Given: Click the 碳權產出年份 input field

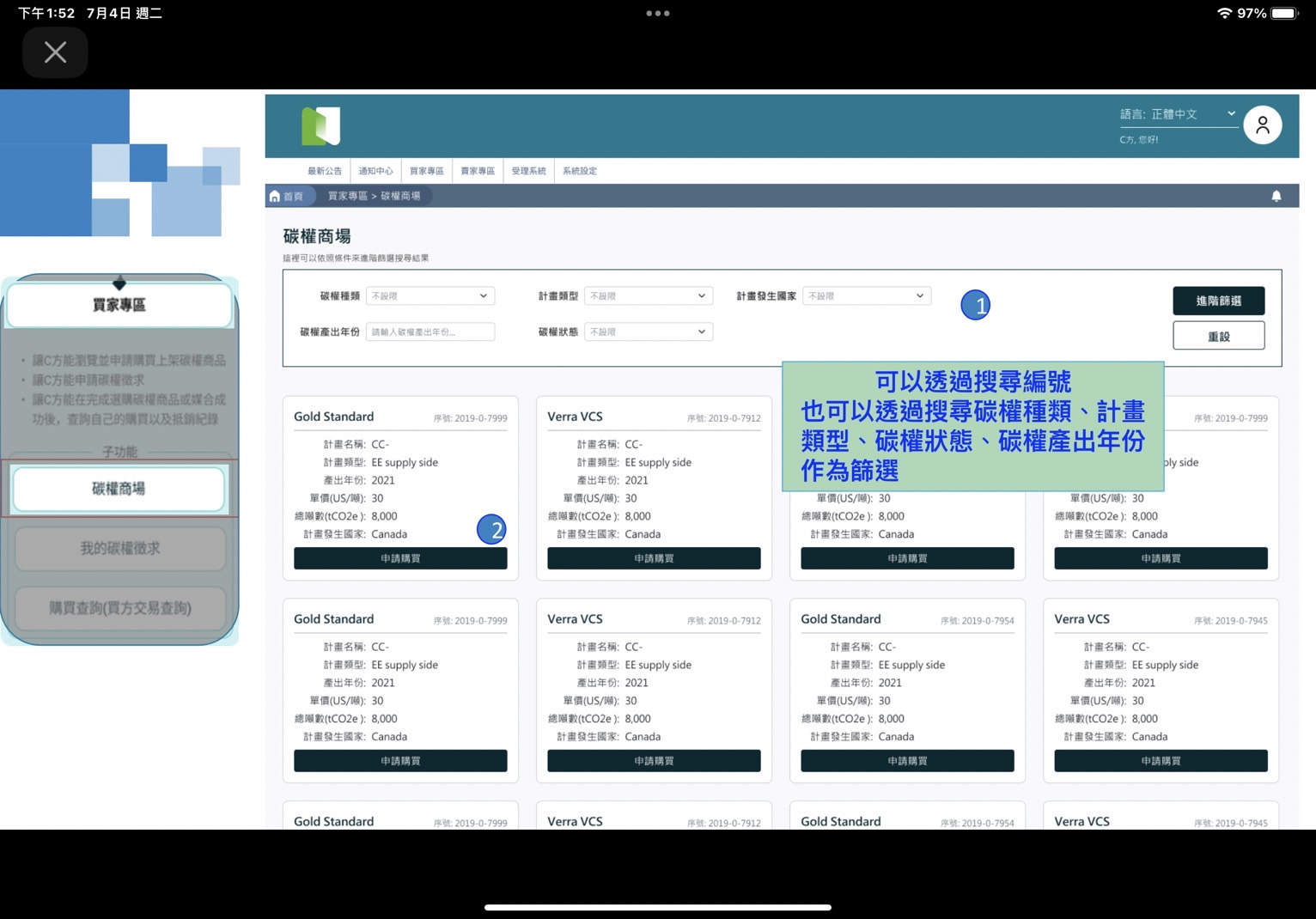Looking at the screenshot, I should point(430,332).
